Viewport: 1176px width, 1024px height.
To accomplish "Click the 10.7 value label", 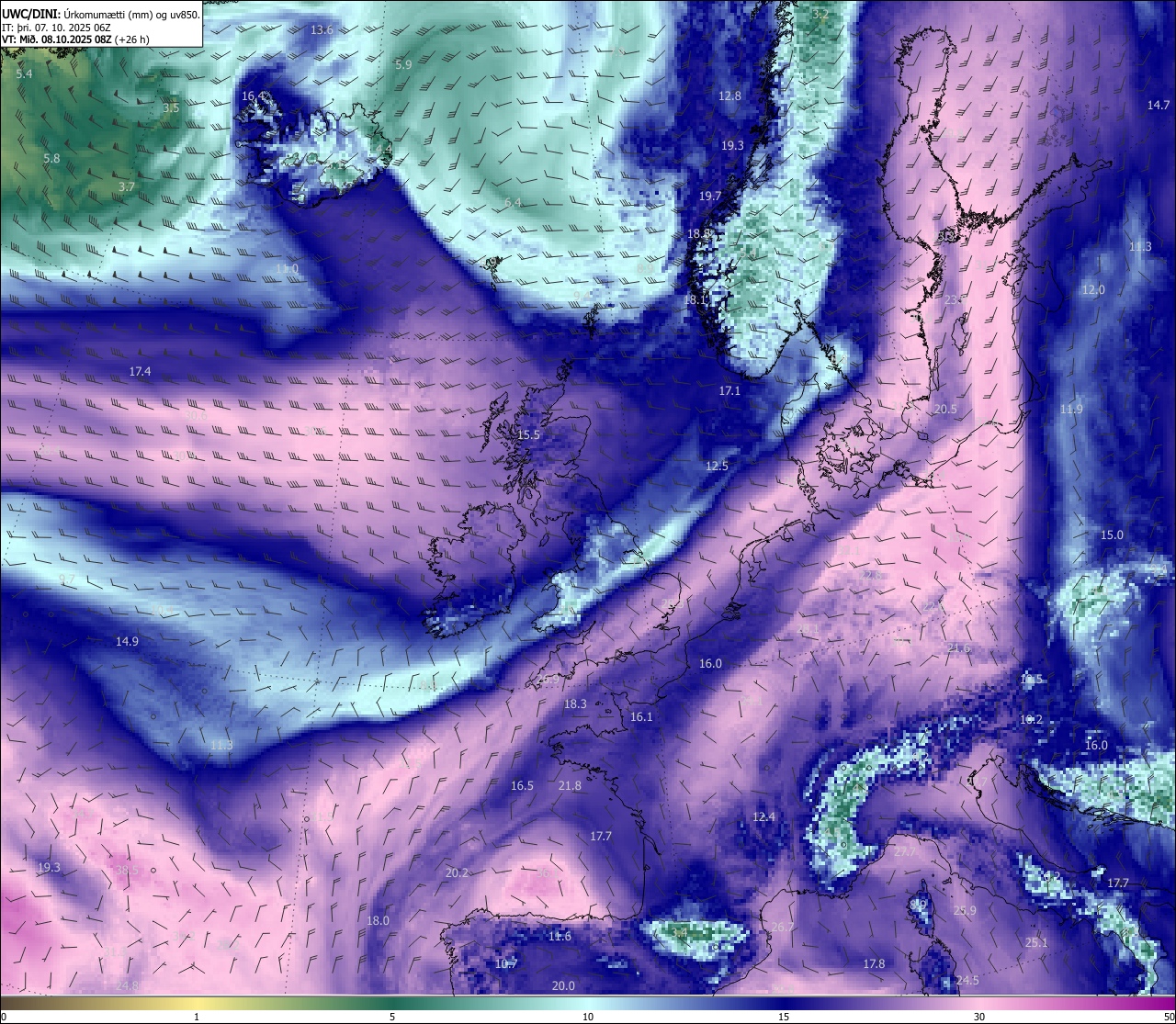I will pos(506,964).
